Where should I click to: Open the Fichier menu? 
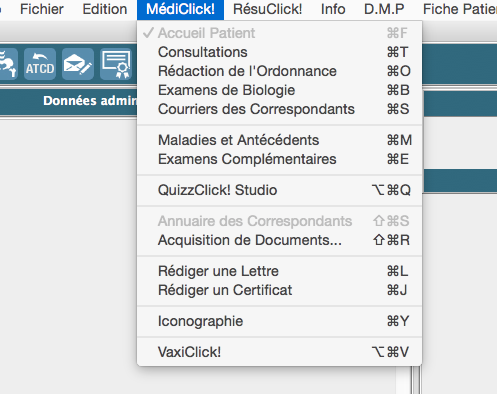(x=42, y=9)
